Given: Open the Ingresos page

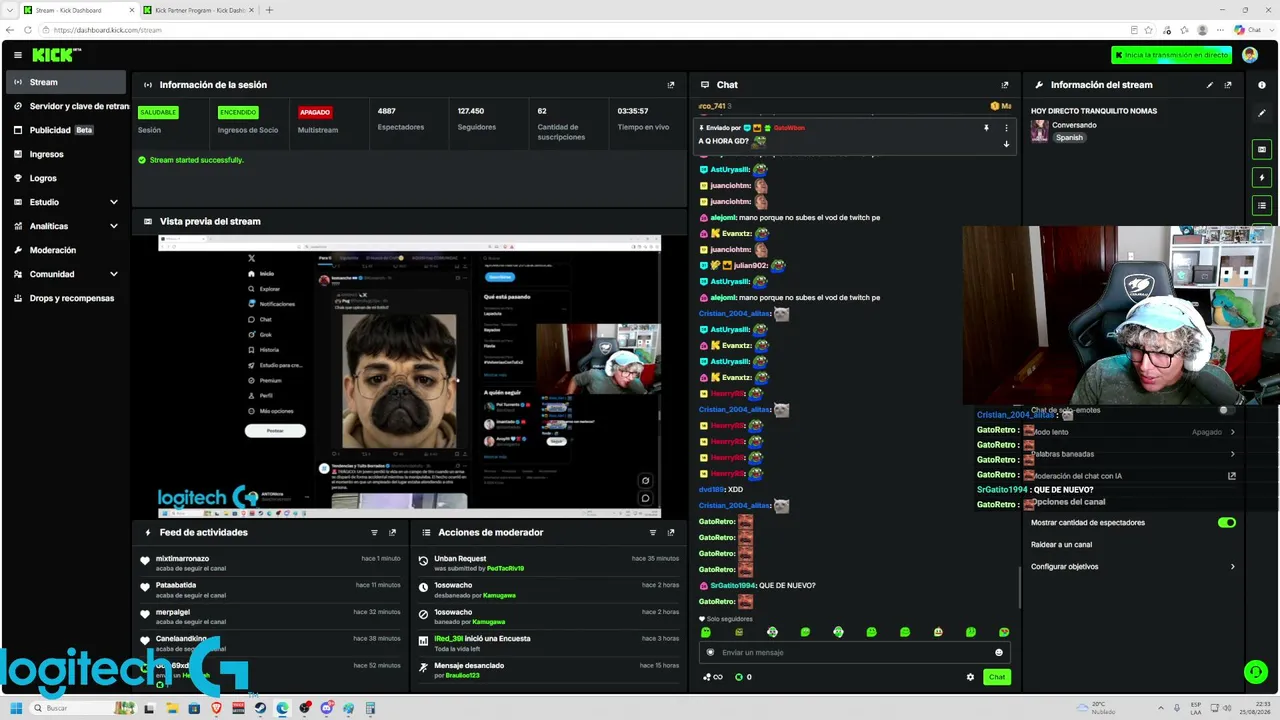Looking at the screenshot, I should [x=68, y=154].
